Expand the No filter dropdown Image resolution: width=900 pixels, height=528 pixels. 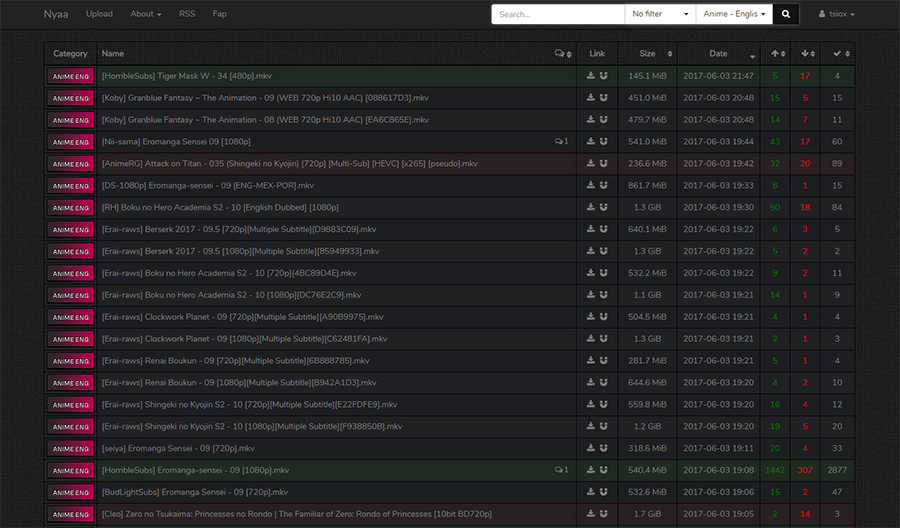(x=660, y=14)
